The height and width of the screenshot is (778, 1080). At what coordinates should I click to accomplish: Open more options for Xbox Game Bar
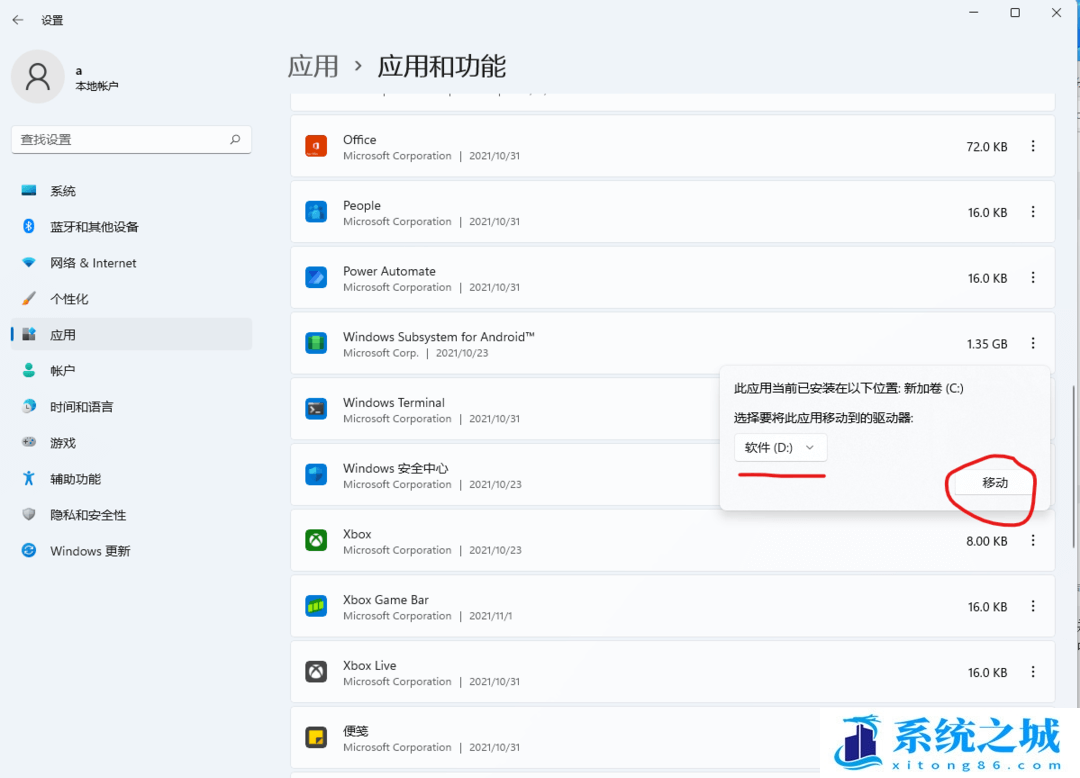[1032, 606]
